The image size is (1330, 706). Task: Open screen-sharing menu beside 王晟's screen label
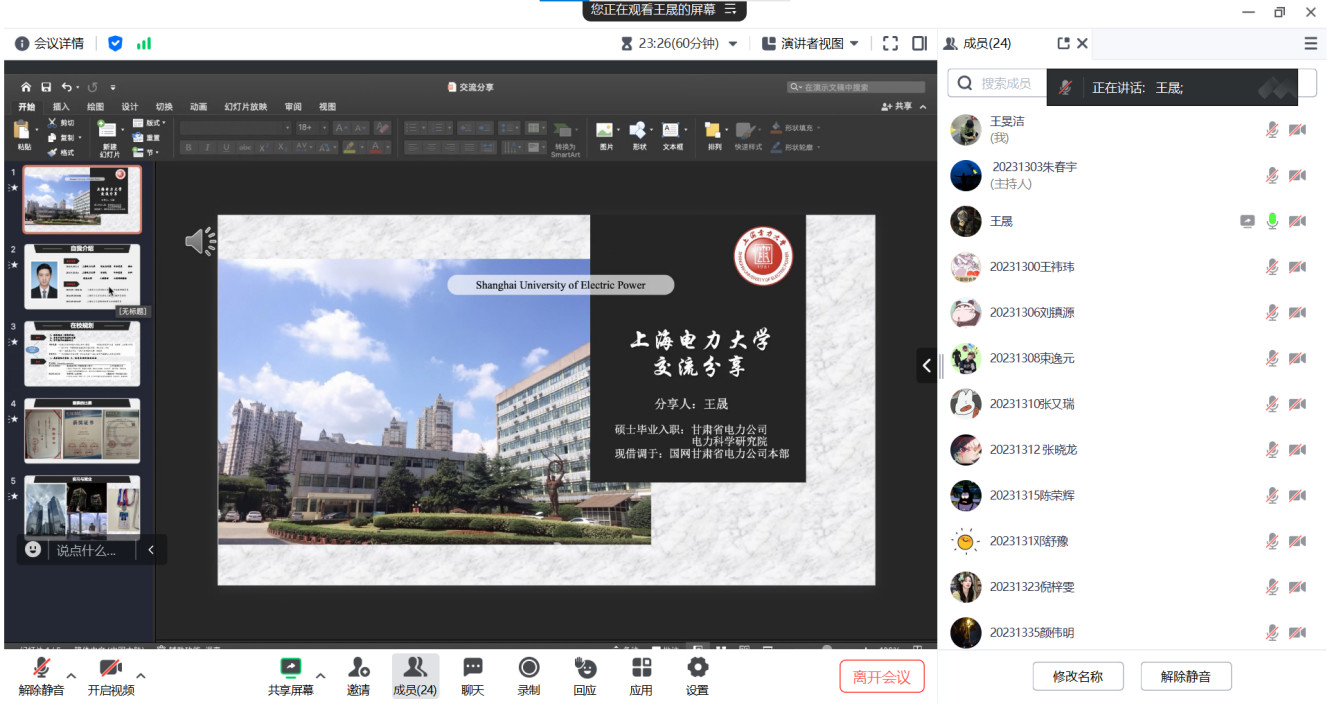click(730, 10)
